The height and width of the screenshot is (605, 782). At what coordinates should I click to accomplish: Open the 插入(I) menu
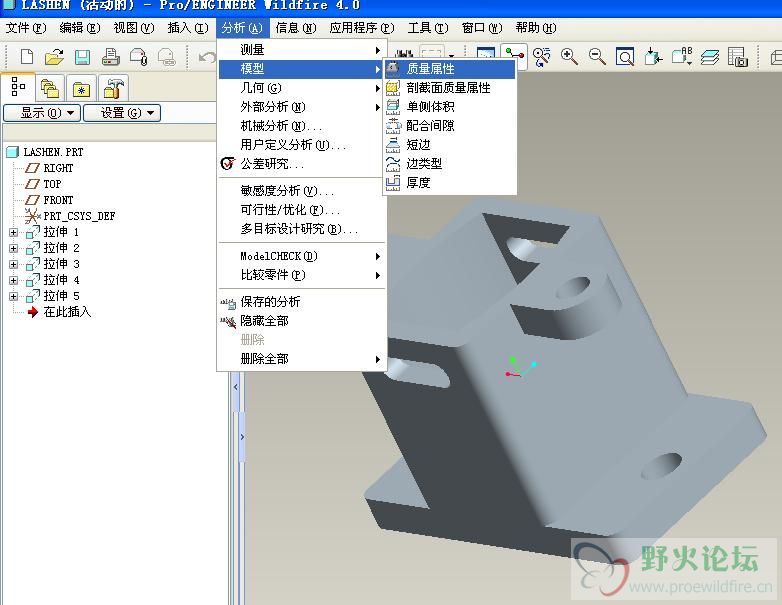(188, 28)
